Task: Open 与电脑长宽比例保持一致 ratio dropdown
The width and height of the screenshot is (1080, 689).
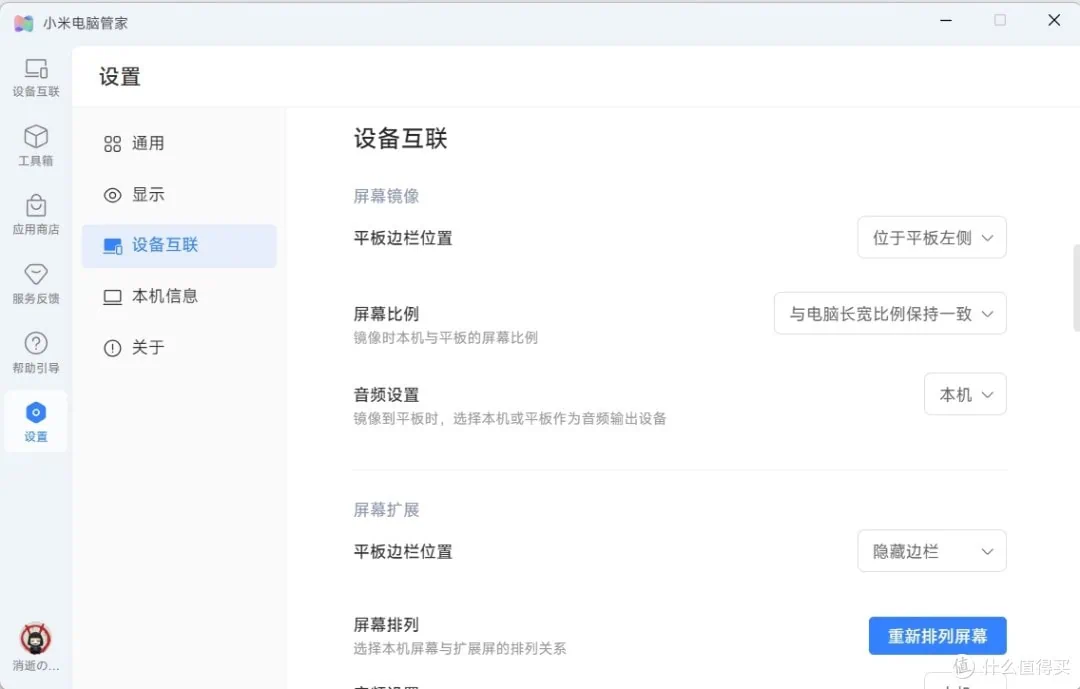Action: (891, 313)
